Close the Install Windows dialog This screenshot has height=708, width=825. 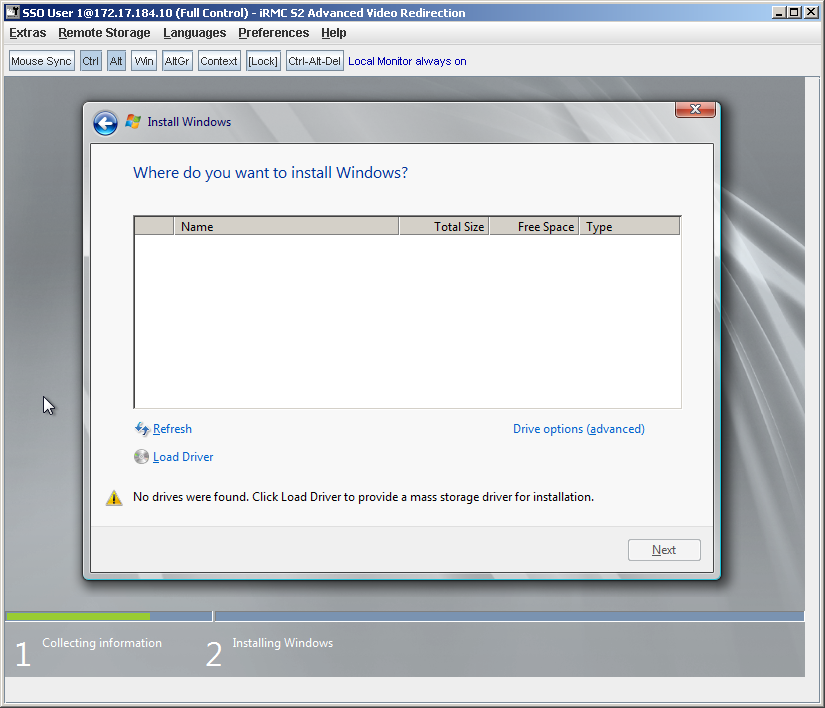point(695,109)
